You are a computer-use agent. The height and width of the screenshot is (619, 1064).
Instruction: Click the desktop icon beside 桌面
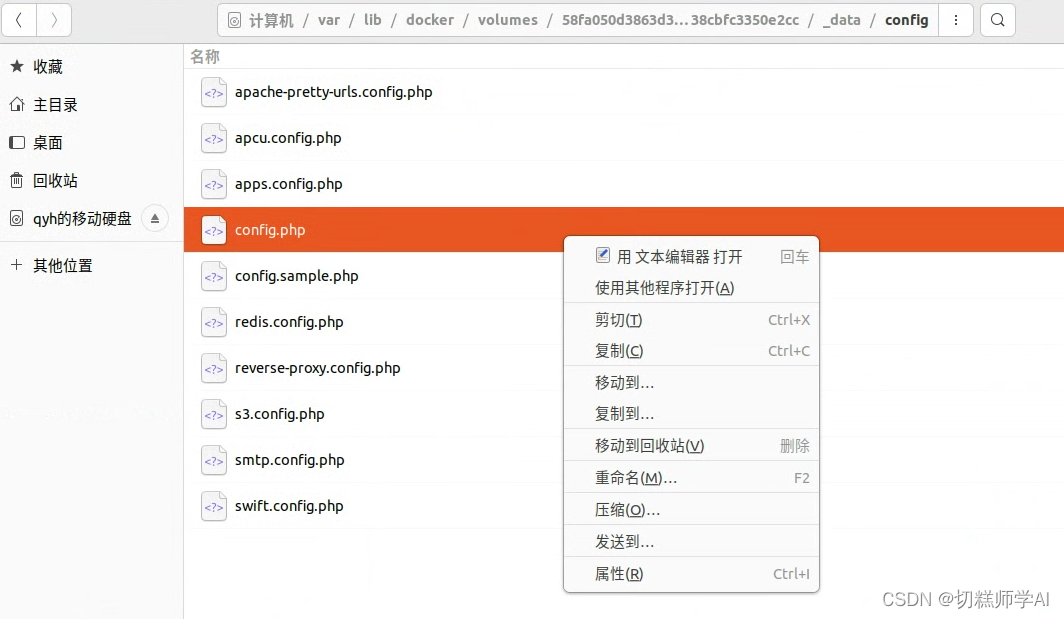pos(17,143)
